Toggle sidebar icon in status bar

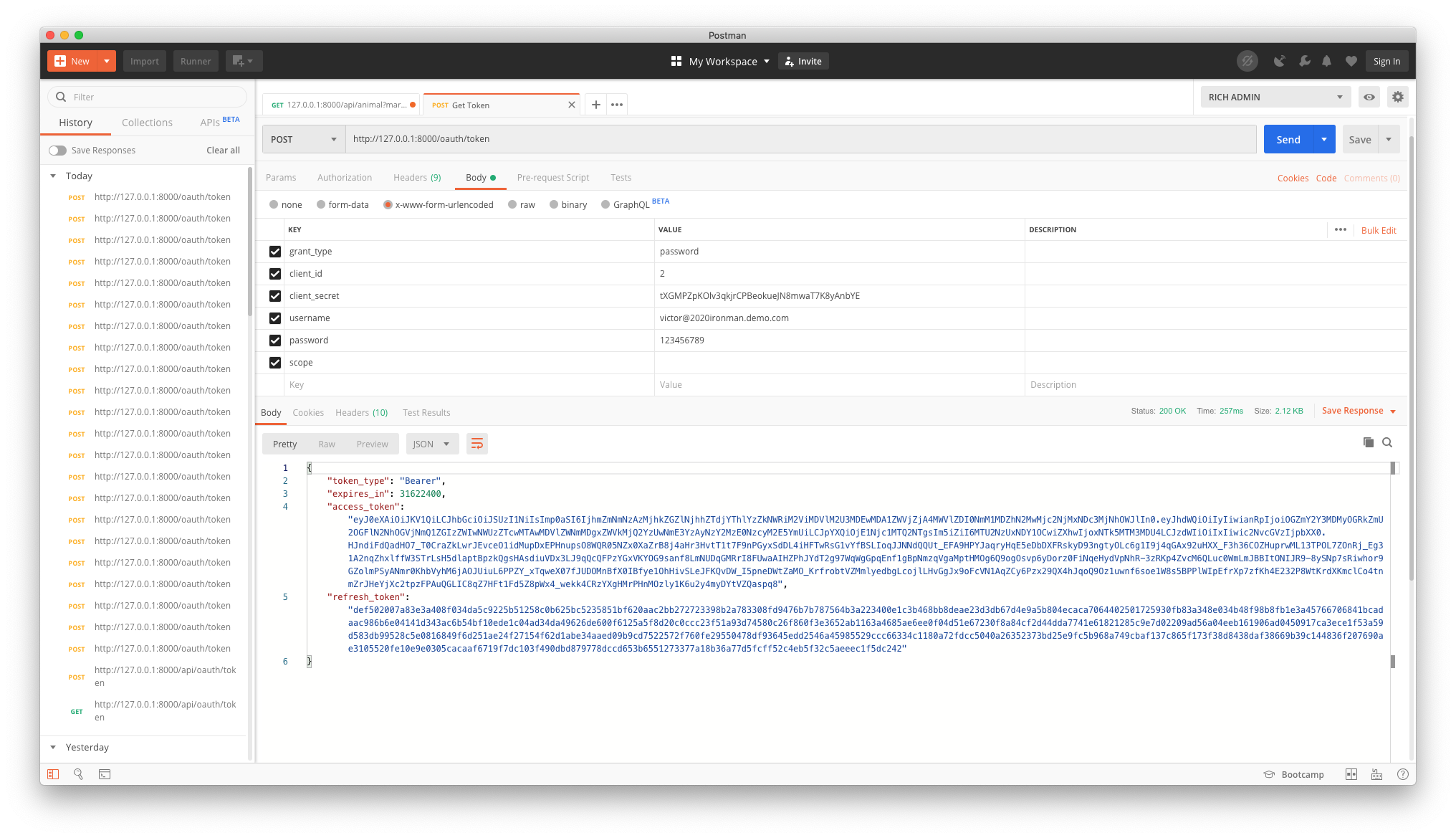click(x=53, y=774)
